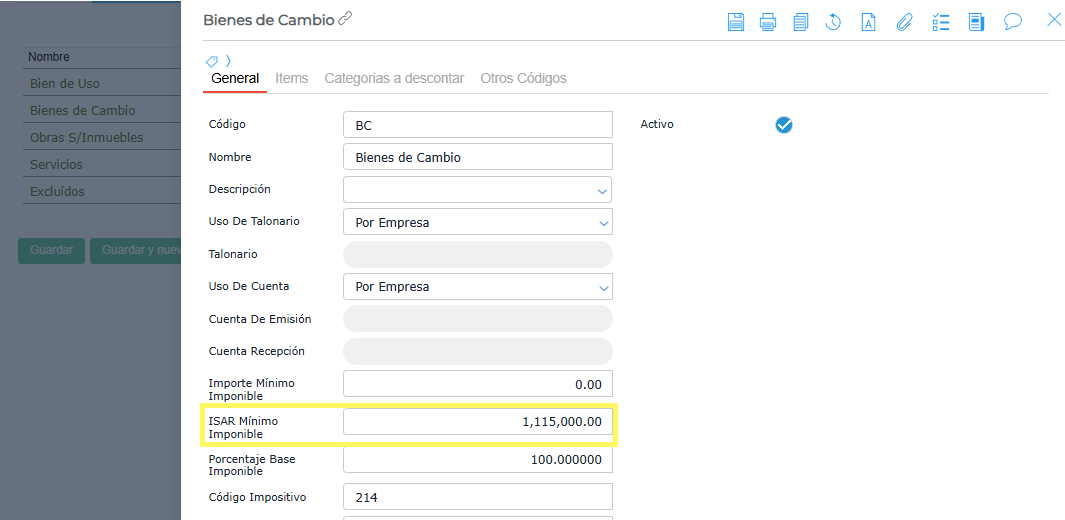The width and height of the screenshot is (1065, 520).
Task: Switch to the Items tab
Action: (x=292, y=78)
